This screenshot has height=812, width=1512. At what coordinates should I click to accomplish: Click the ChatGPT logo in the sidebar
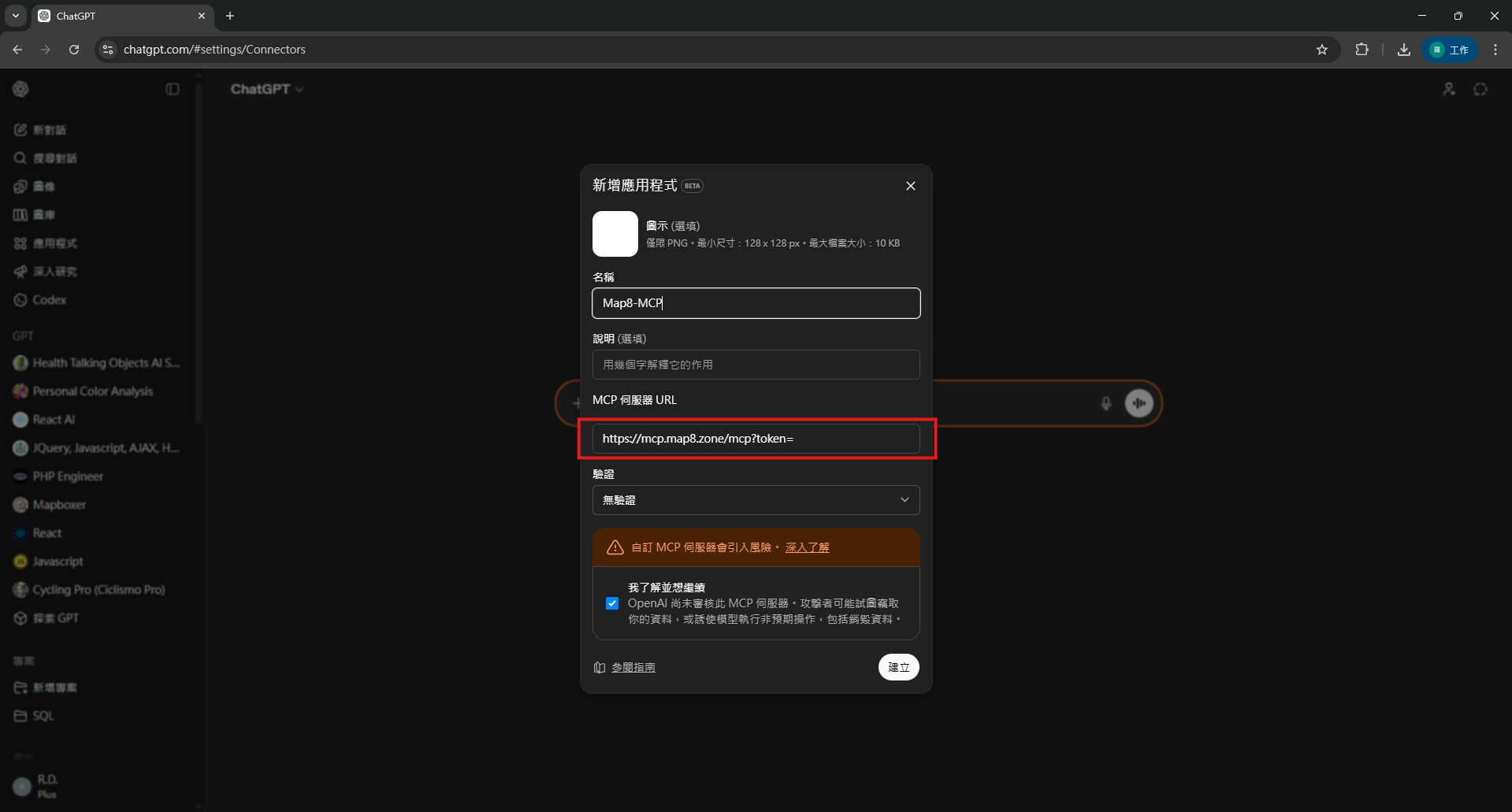coord(21,89)
